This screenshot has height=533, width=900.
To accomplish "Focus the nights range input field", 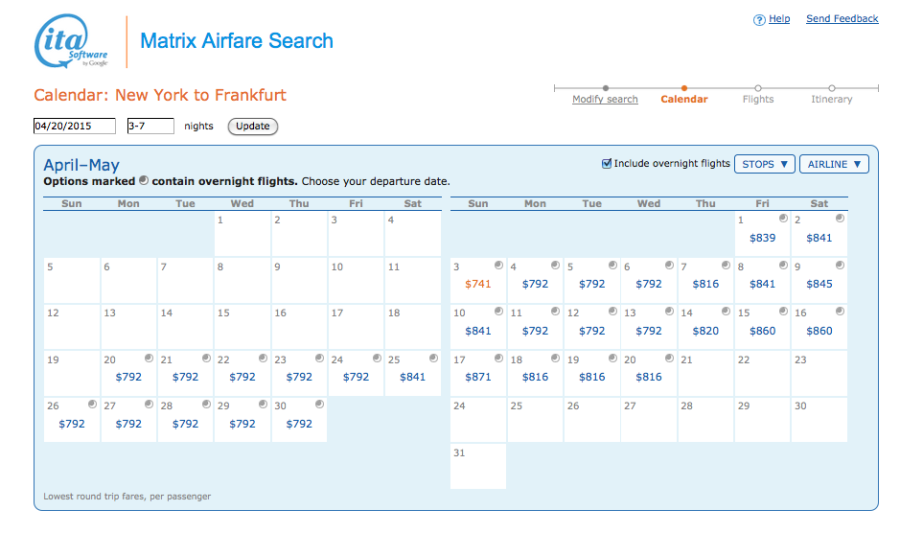I will 150,126.
